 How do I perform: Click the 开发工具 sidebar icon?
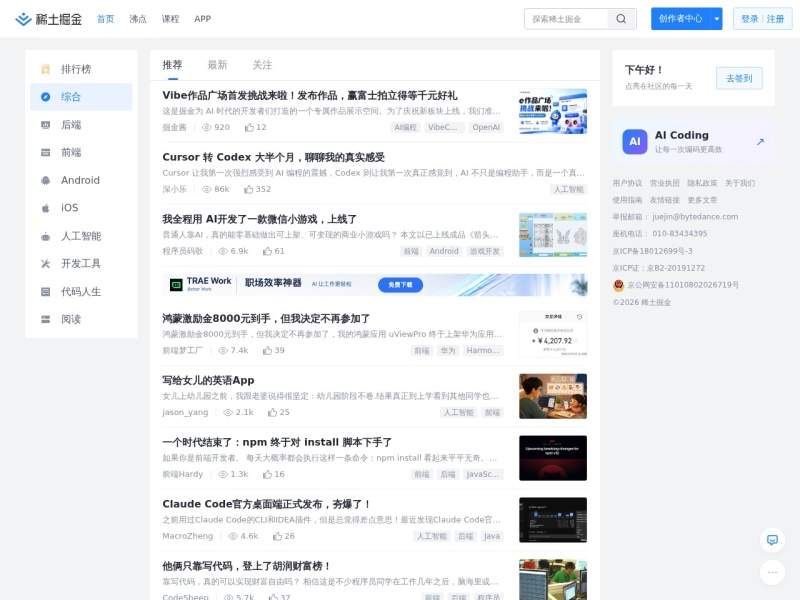45,263
